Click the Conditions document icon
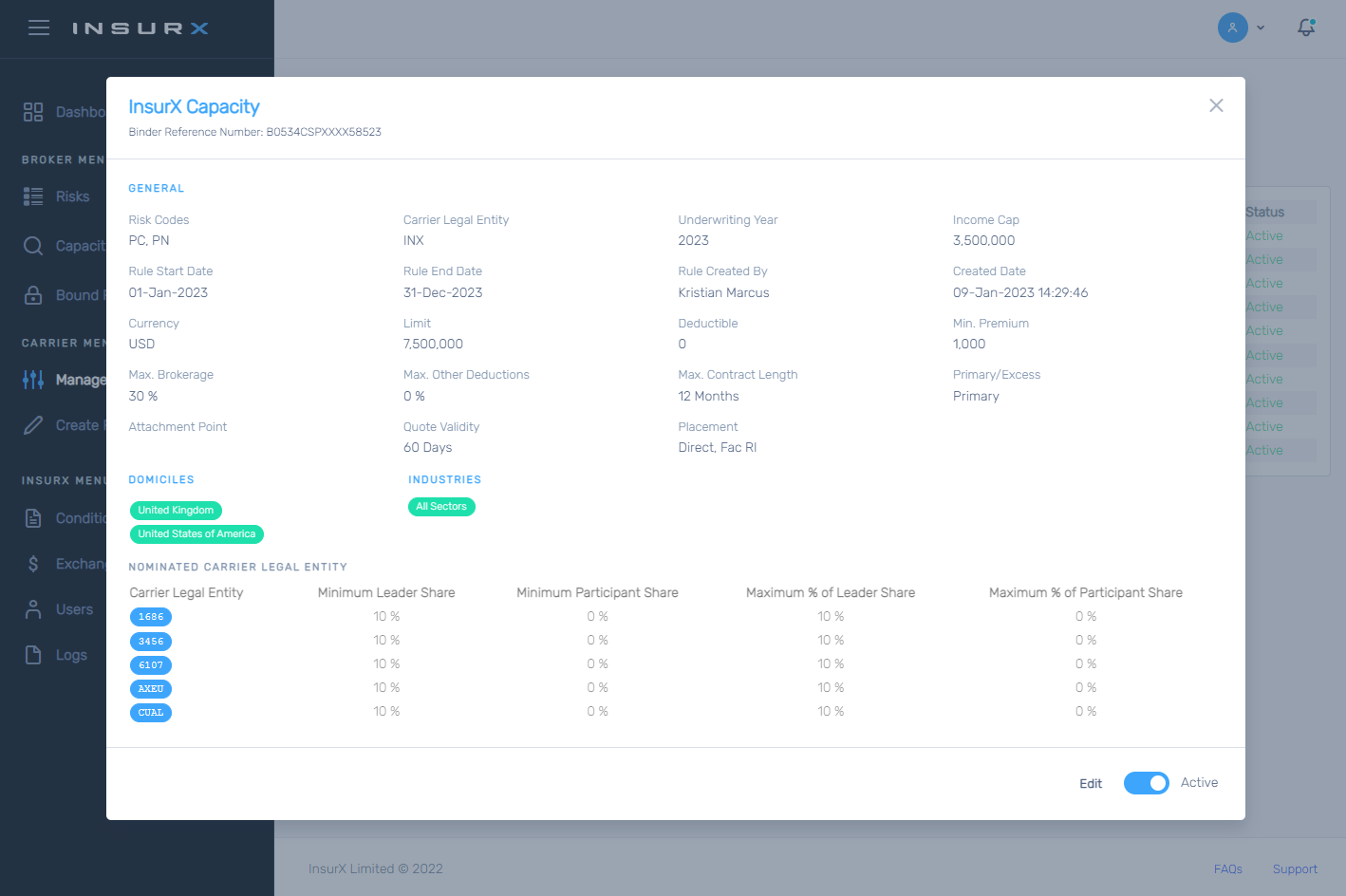 pyautogui.click(x=33, y=518)
